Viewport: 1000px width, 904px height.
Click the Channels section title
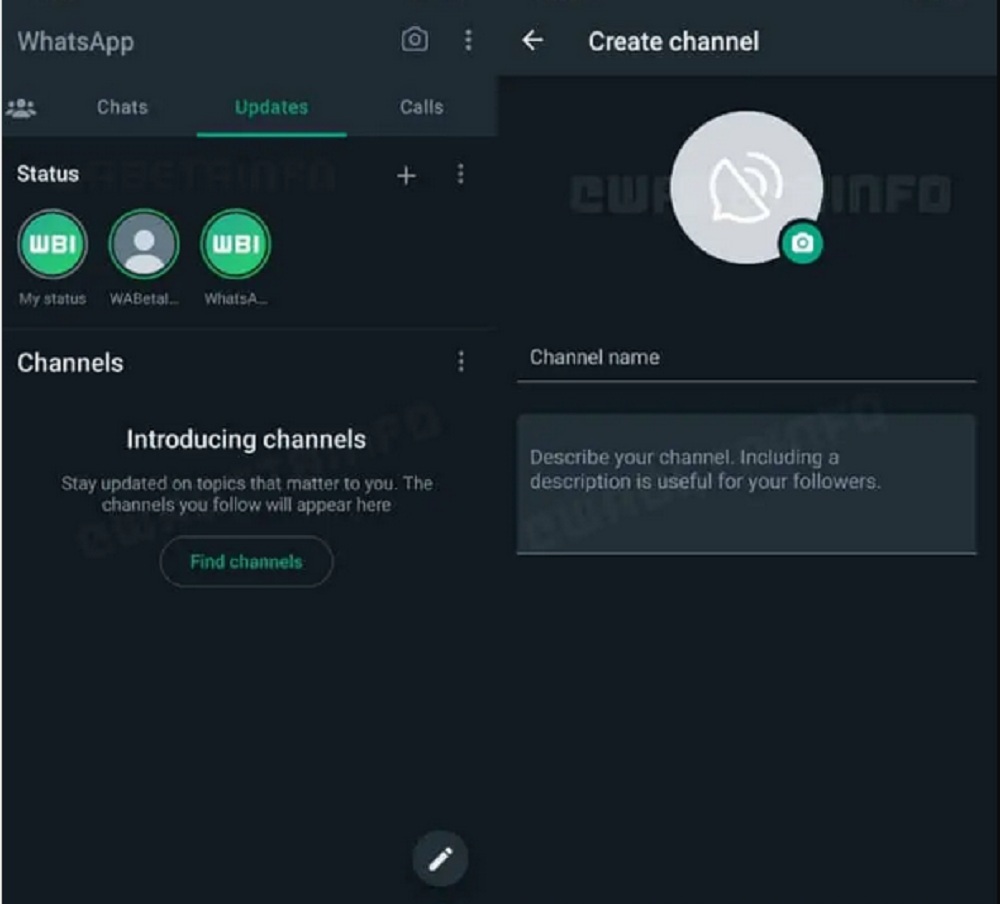coord(70,363)
